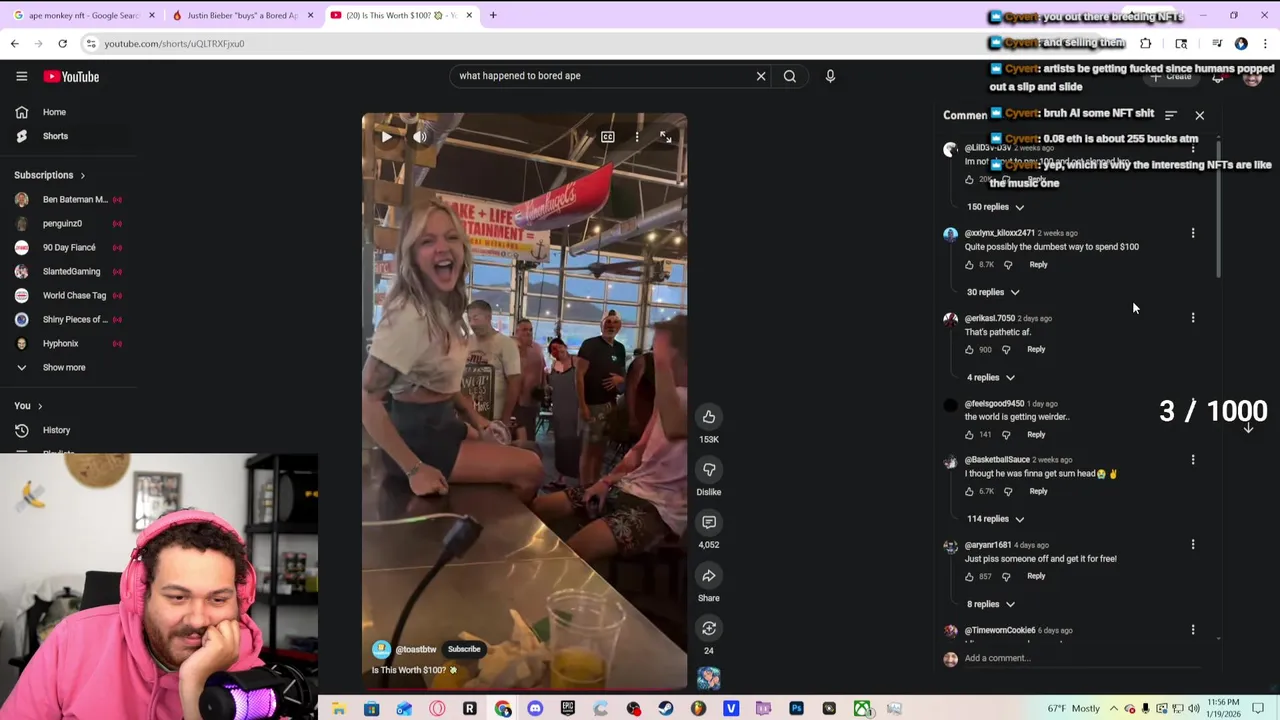This screenshot has width=1280, height=720.
Task: Open a new browser tab
Action: point(493,15)
